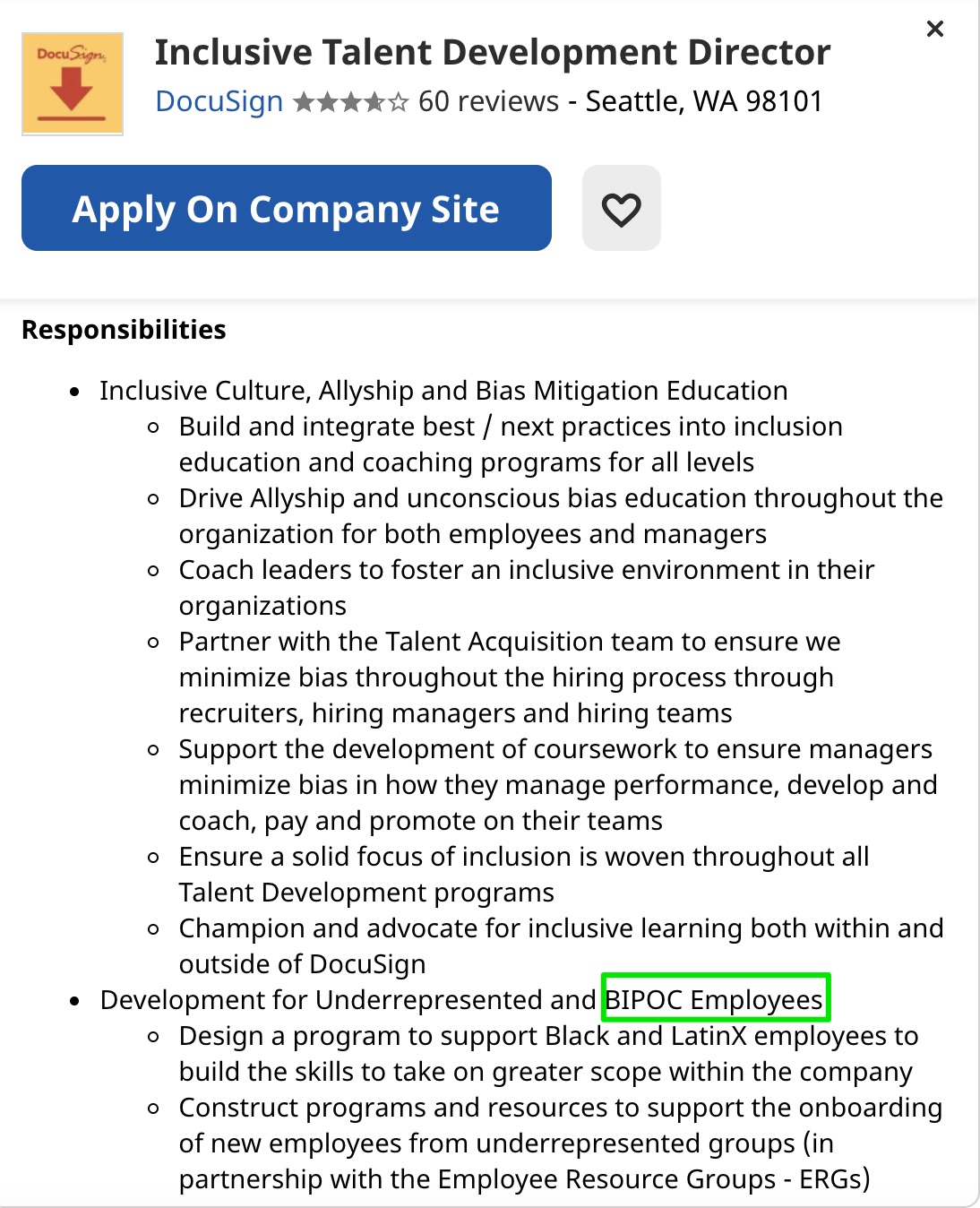This screenshot has height=1208, width=980.
Task: Click the Development for Underrepresented bullet text
Action: [x=348, y=999]
